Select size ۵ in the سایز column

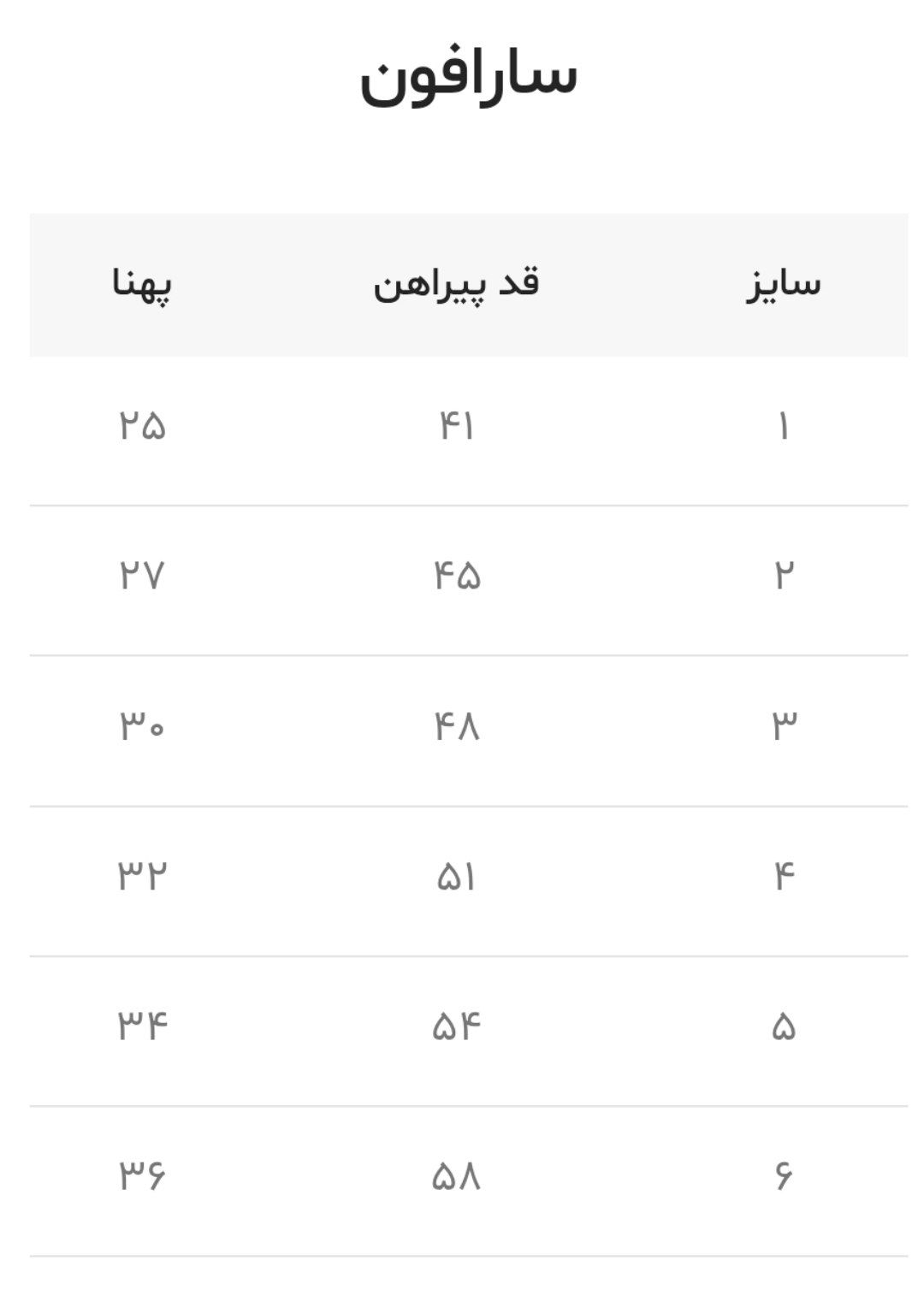783,1026
